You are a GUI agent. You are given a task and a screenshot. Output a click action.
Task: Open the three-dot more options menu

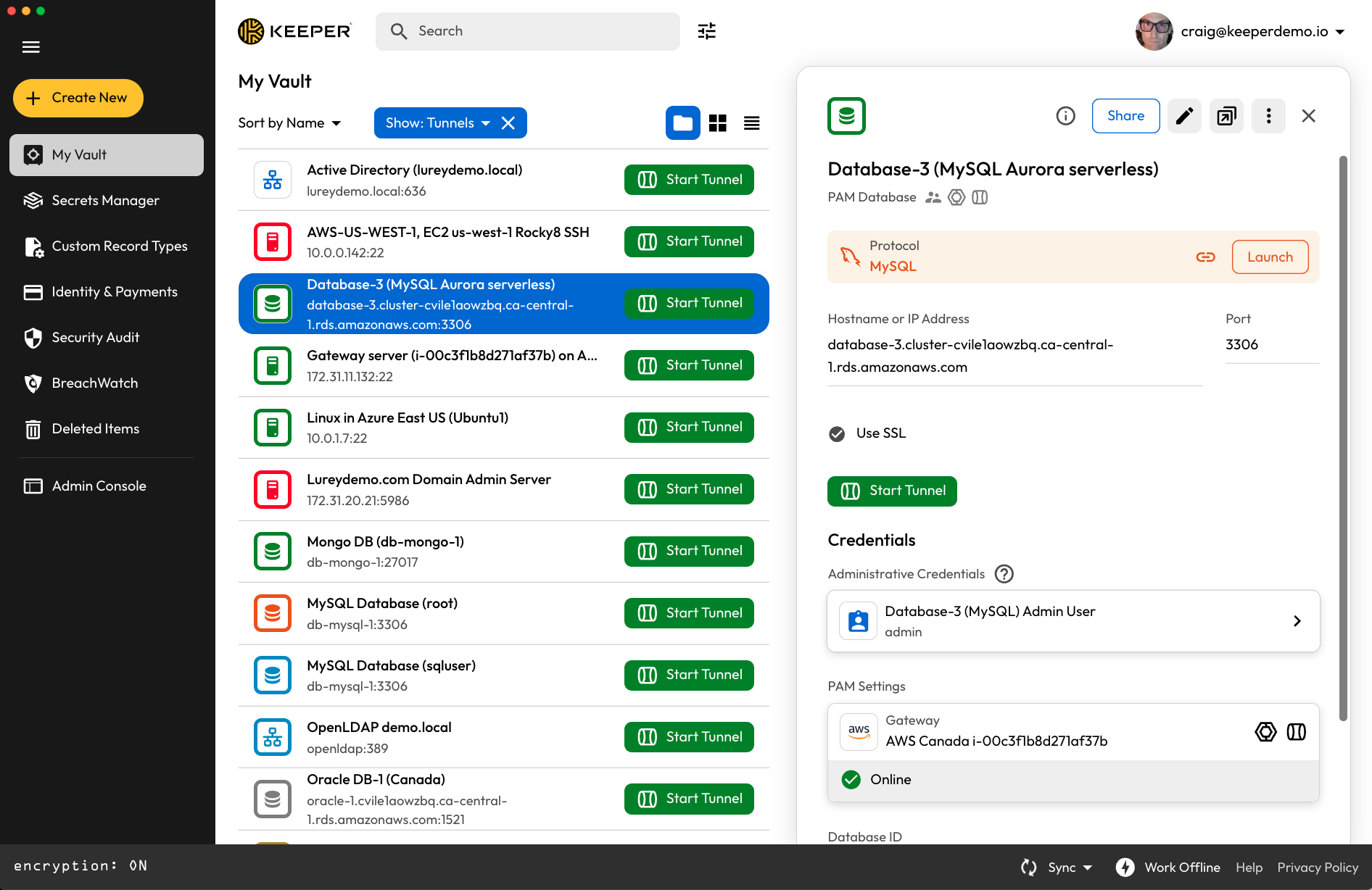pyautogui.click(x=1268, y=116)
